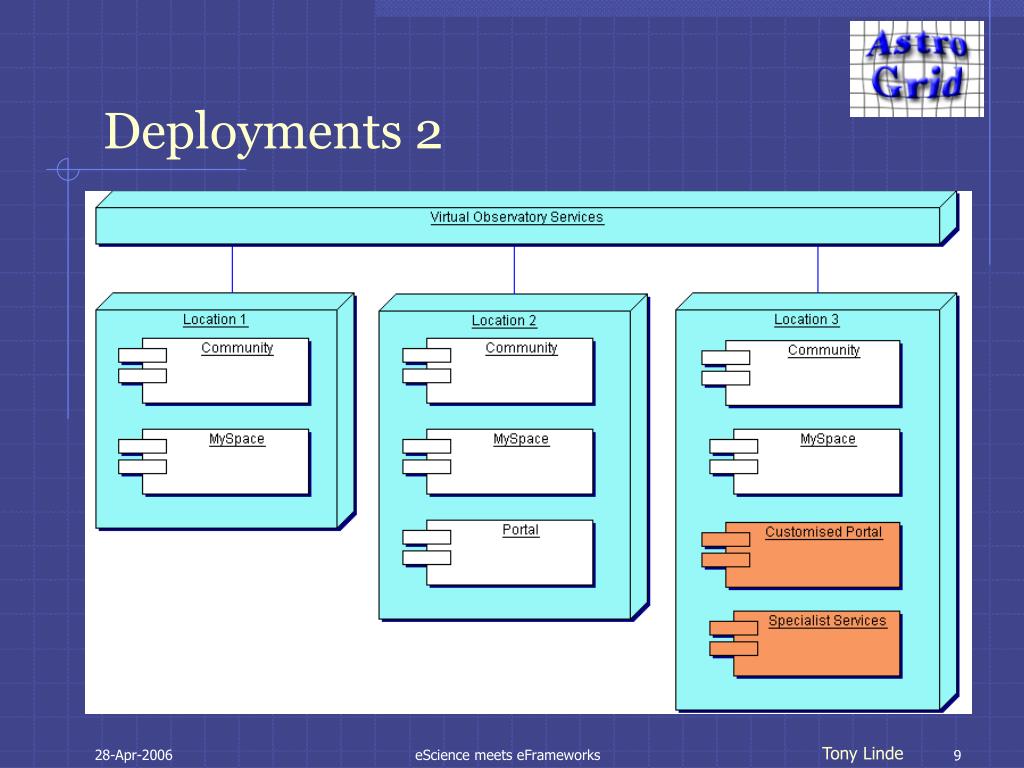1024x768 pixels.
Task: Click the Tony Linde author name
Action: pos(862,754)
